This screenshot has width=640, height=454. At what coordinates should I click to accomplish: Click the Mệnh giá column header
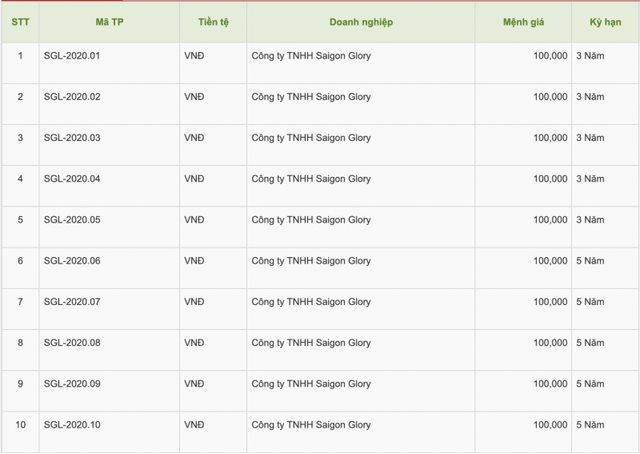click(x=523, y=22)
